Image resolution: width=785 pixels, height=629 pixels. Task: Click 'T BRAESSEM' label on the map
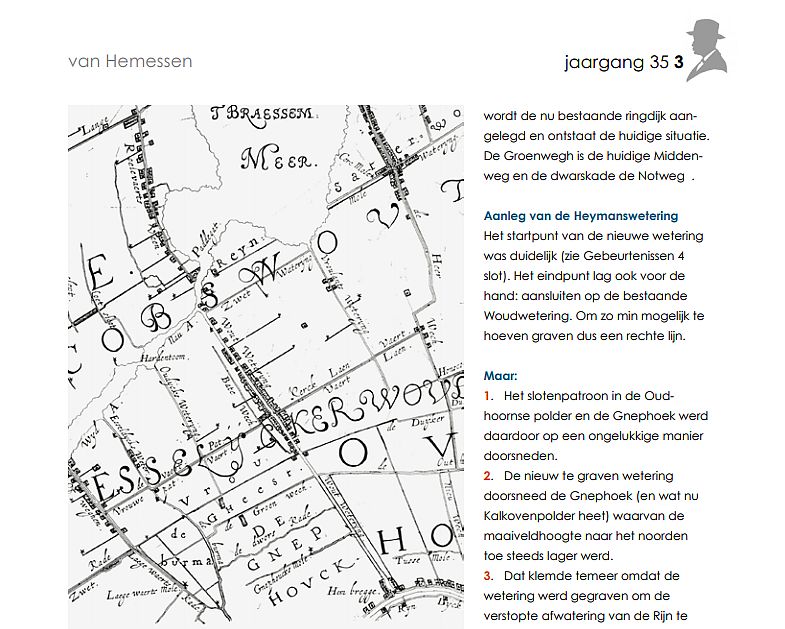click(262, 114)
